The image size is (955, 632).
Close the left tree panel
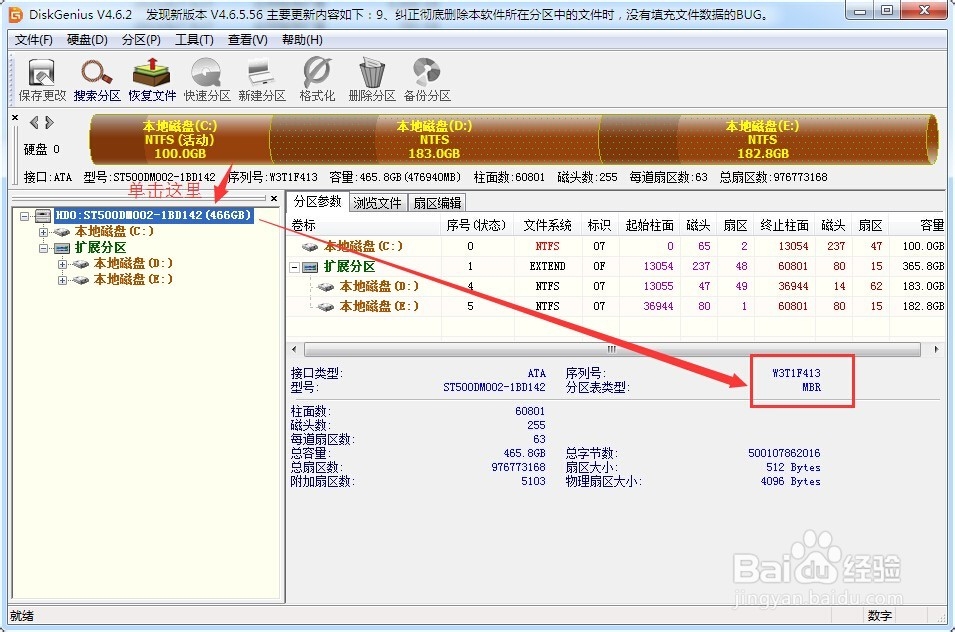pos(274,198)
